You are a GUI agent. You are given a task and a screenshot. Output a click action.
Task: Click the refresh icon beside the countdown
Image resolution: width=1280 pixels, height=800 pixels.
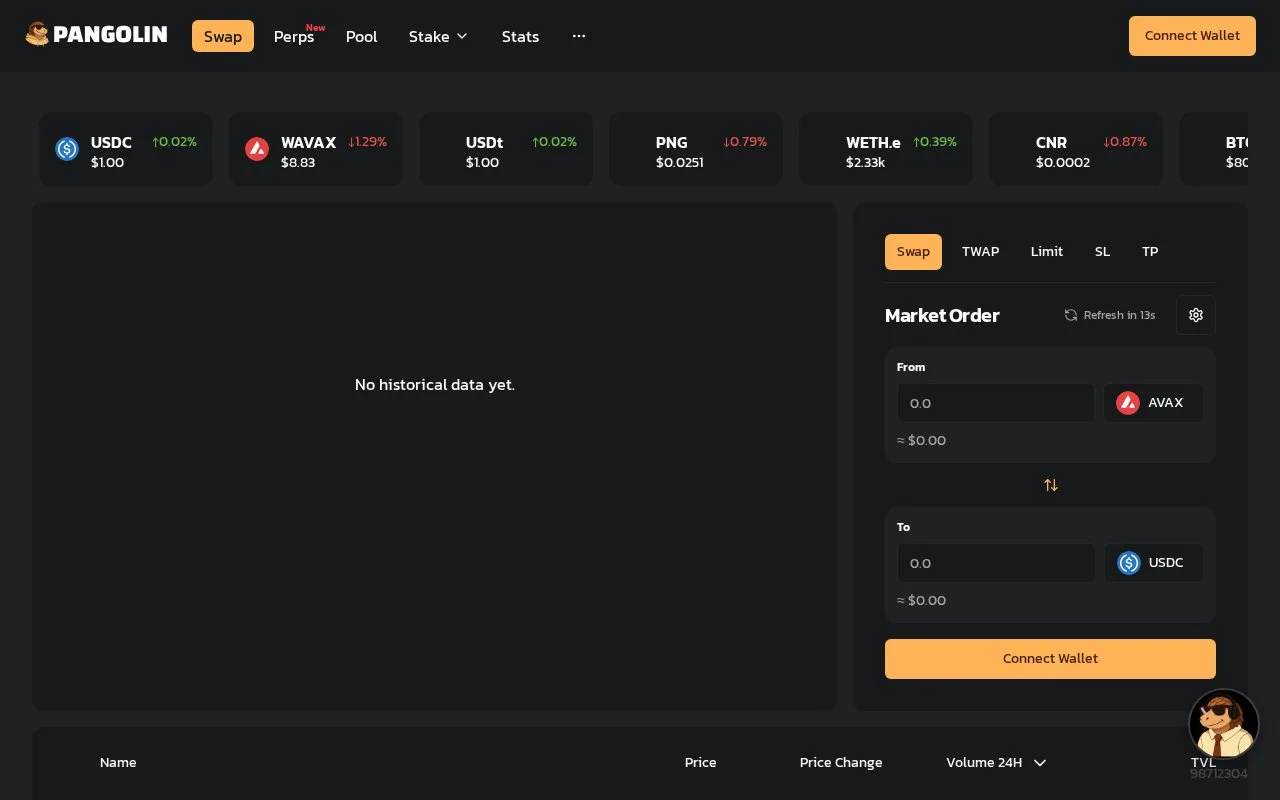1071,315
